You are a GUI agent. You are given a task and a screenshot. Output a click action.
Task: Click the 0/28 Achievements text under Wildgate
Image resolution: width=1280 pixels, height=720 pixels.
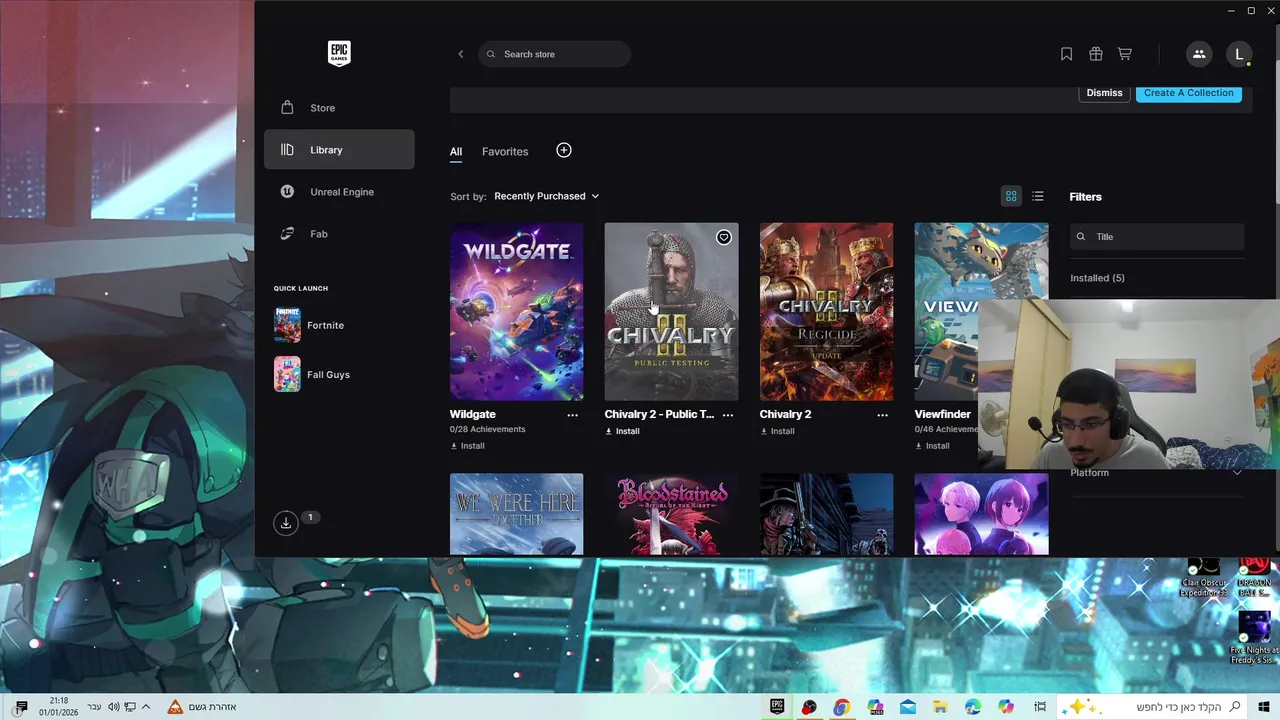coord(487,429)
